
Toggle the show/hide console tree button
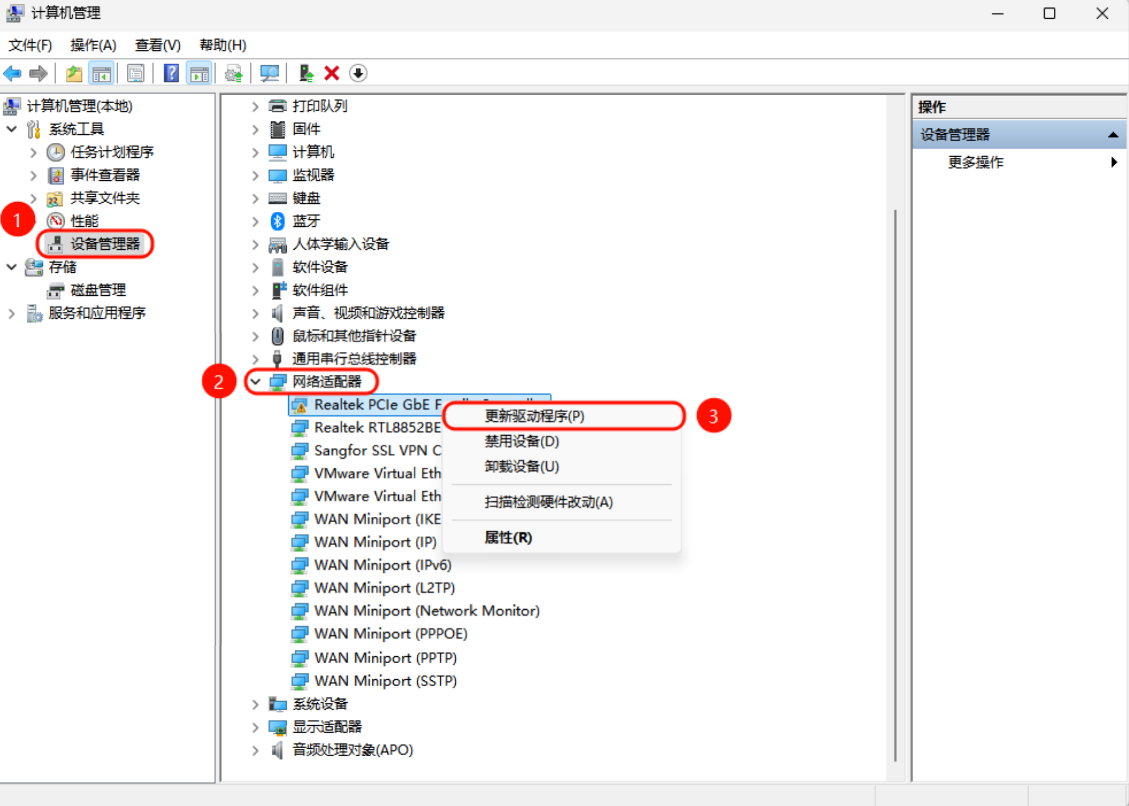[101, 73]
